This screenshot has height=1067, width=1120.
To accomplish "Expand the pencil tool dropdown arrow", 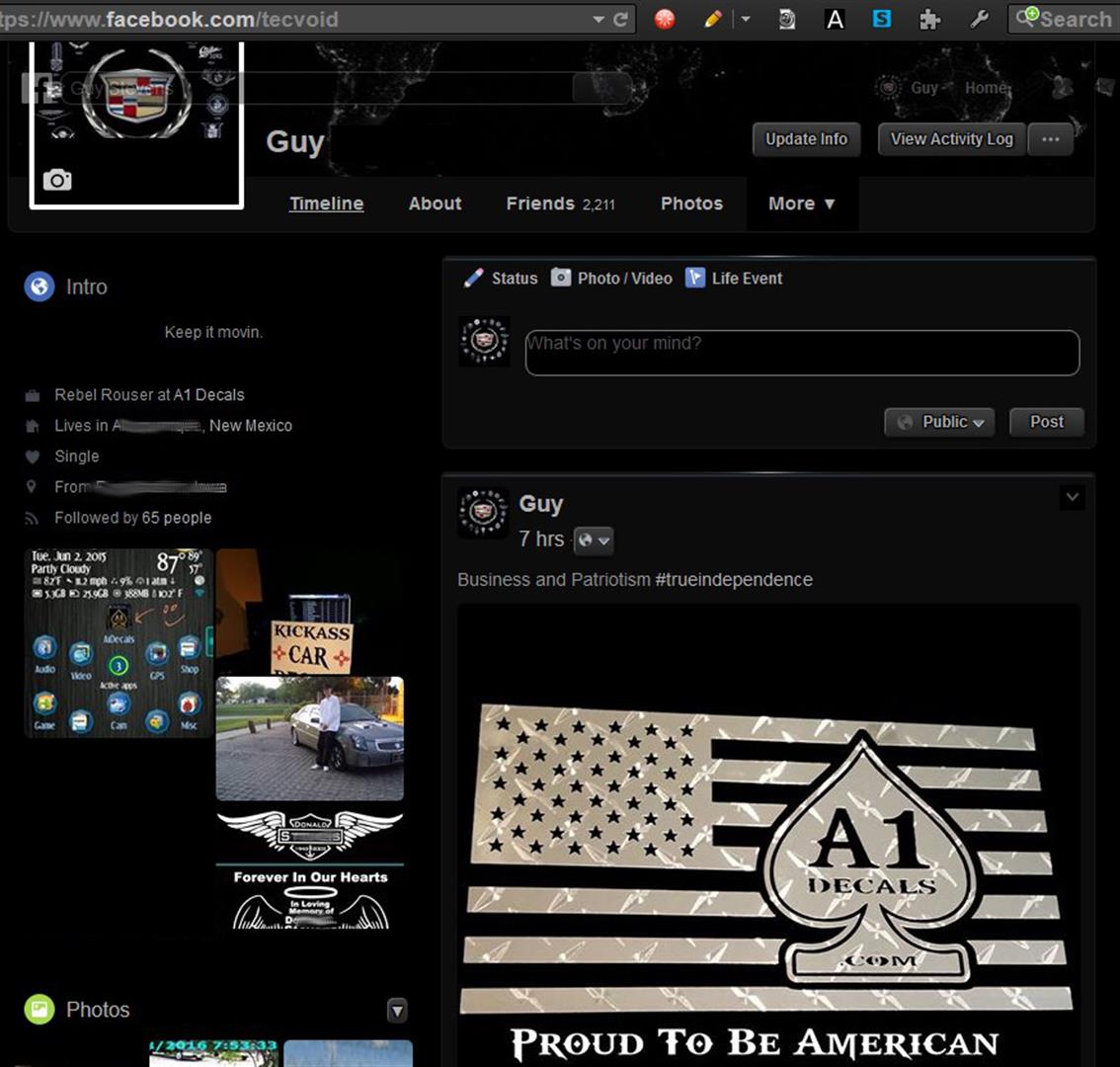I will (746, 20).
